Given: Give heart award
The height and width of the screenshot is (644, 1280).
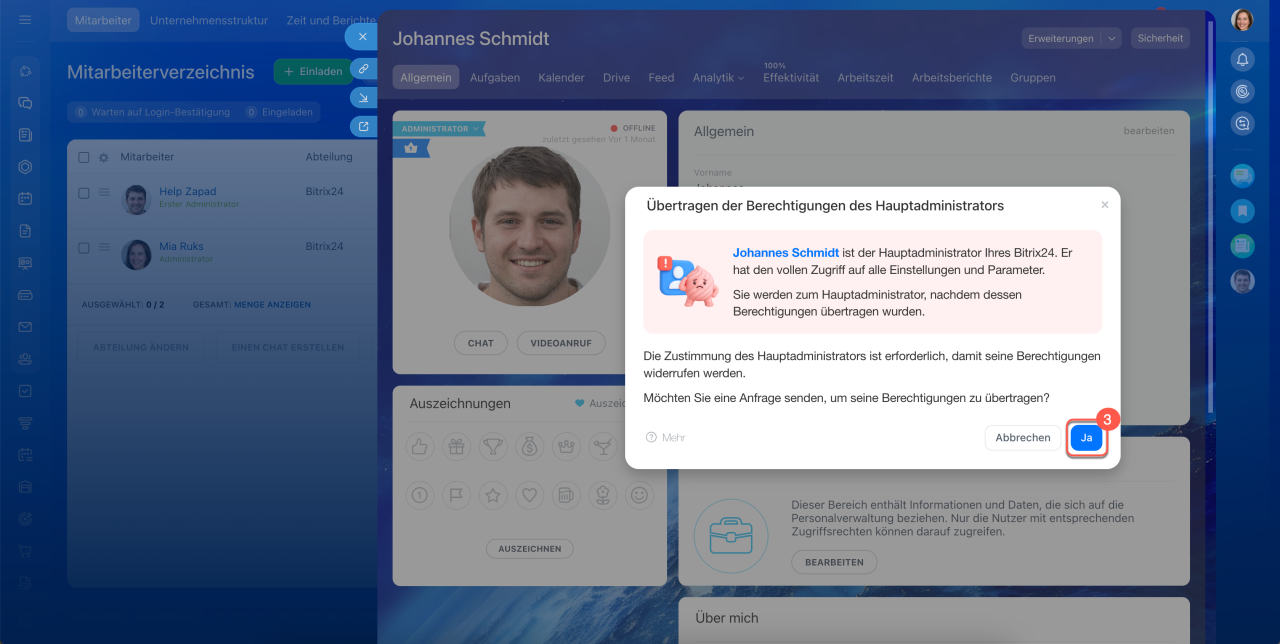Looking at the screenshot, I should 529,494.
